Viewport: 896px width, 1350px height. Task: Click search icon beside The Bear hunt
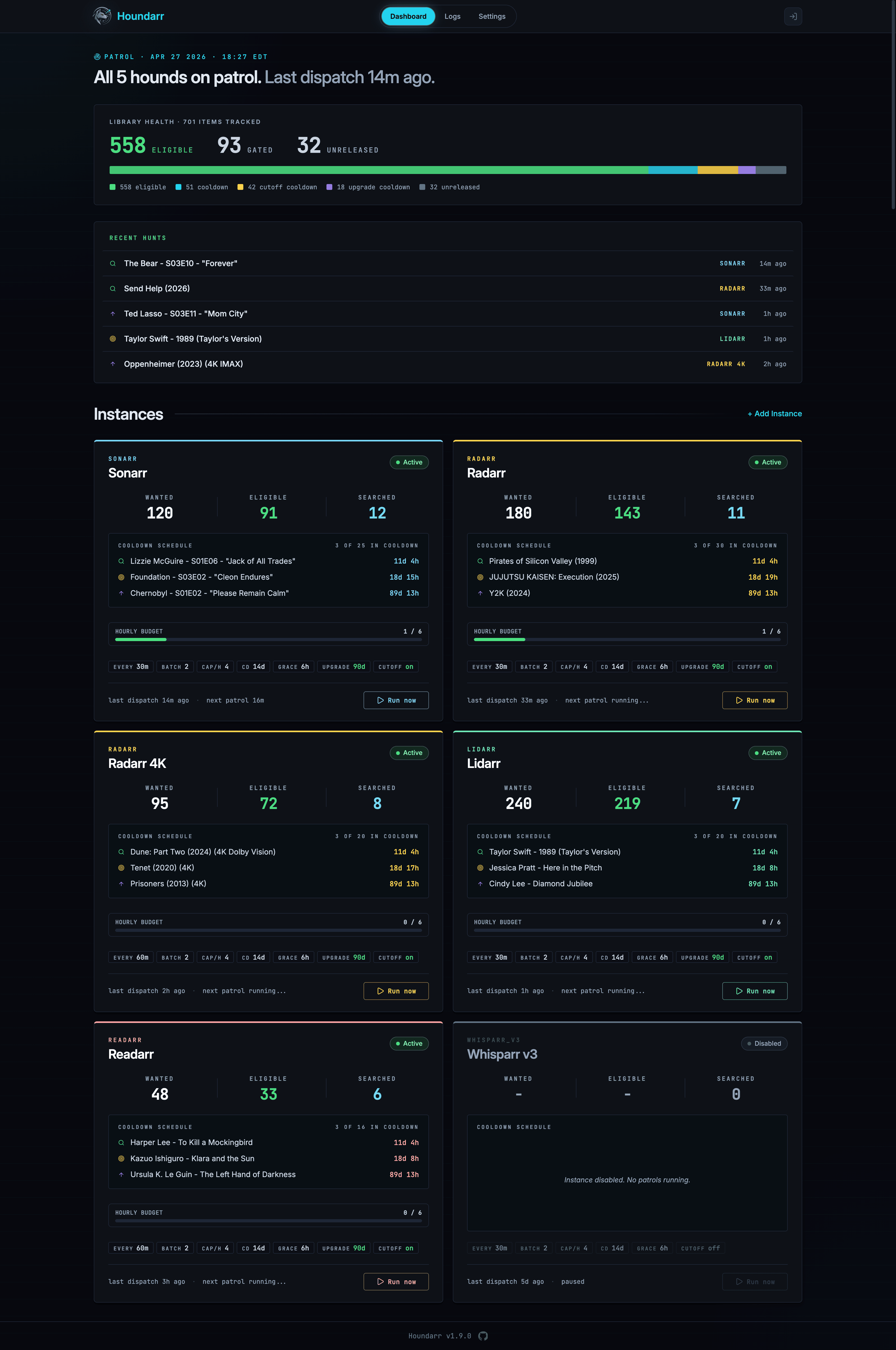[x=113, y=263]
